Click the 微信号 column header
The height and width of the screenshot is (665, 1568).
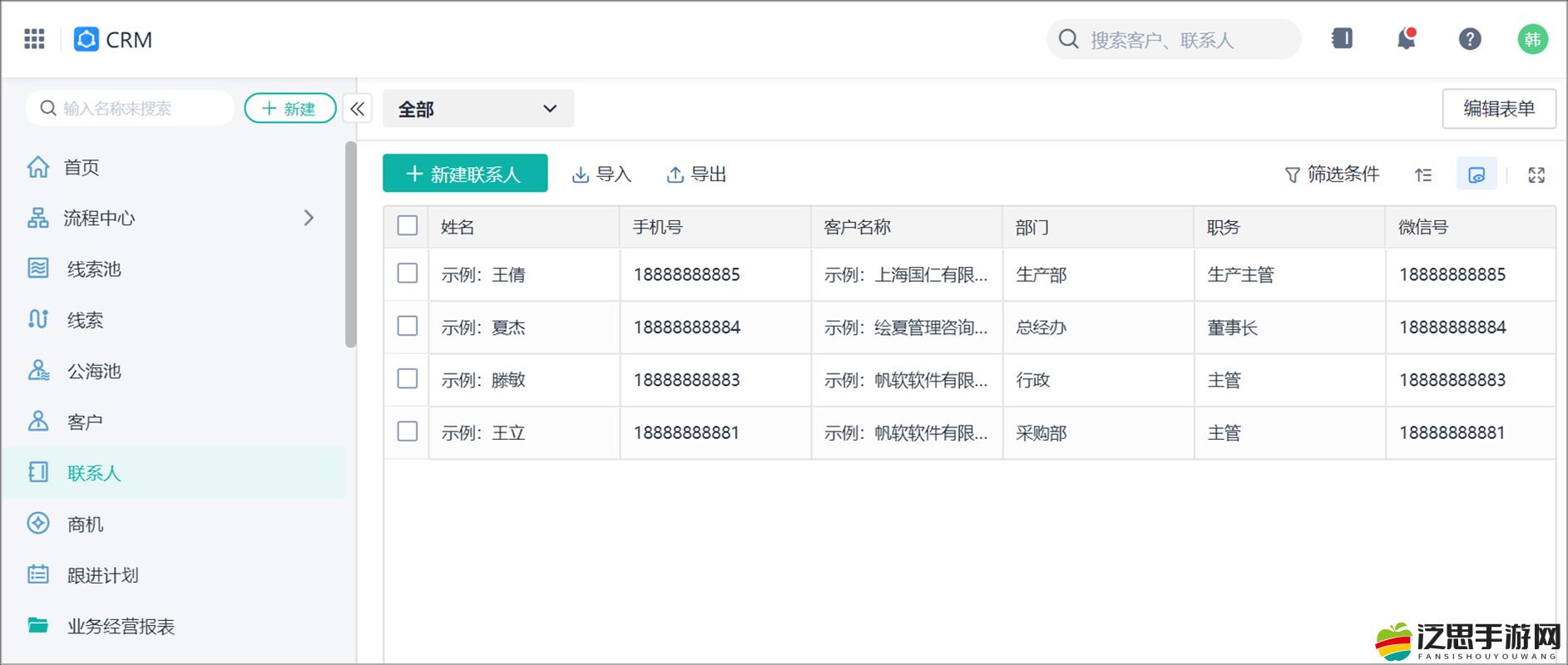(x=1471, y=227)
